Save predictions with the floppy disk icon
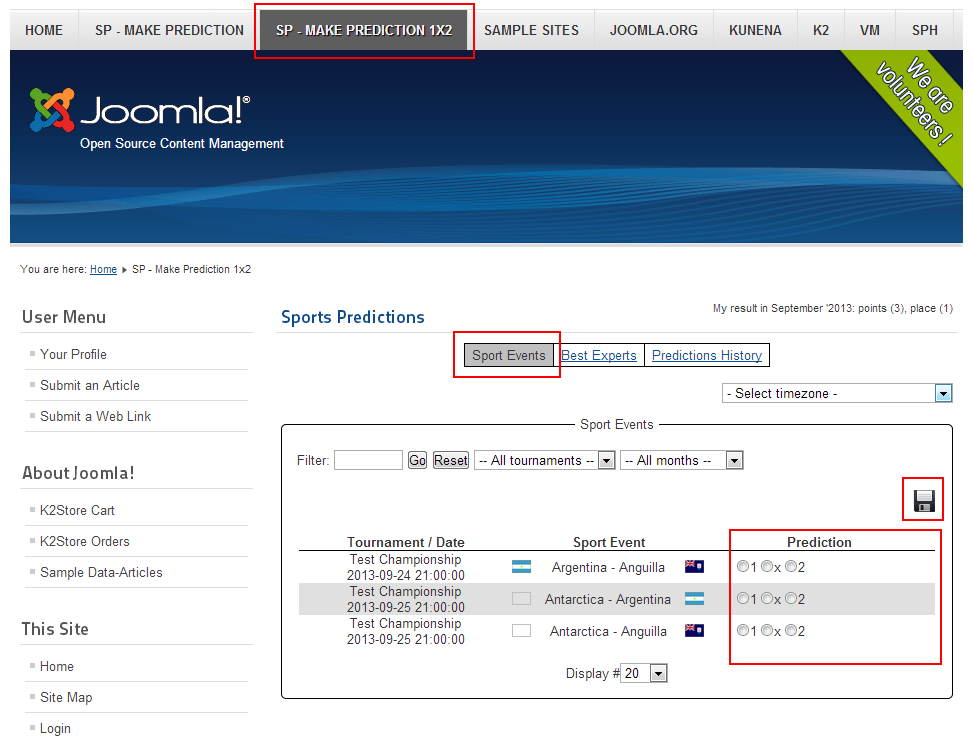The width and height of the screenshot is (973, 737). tap(923, 500)
